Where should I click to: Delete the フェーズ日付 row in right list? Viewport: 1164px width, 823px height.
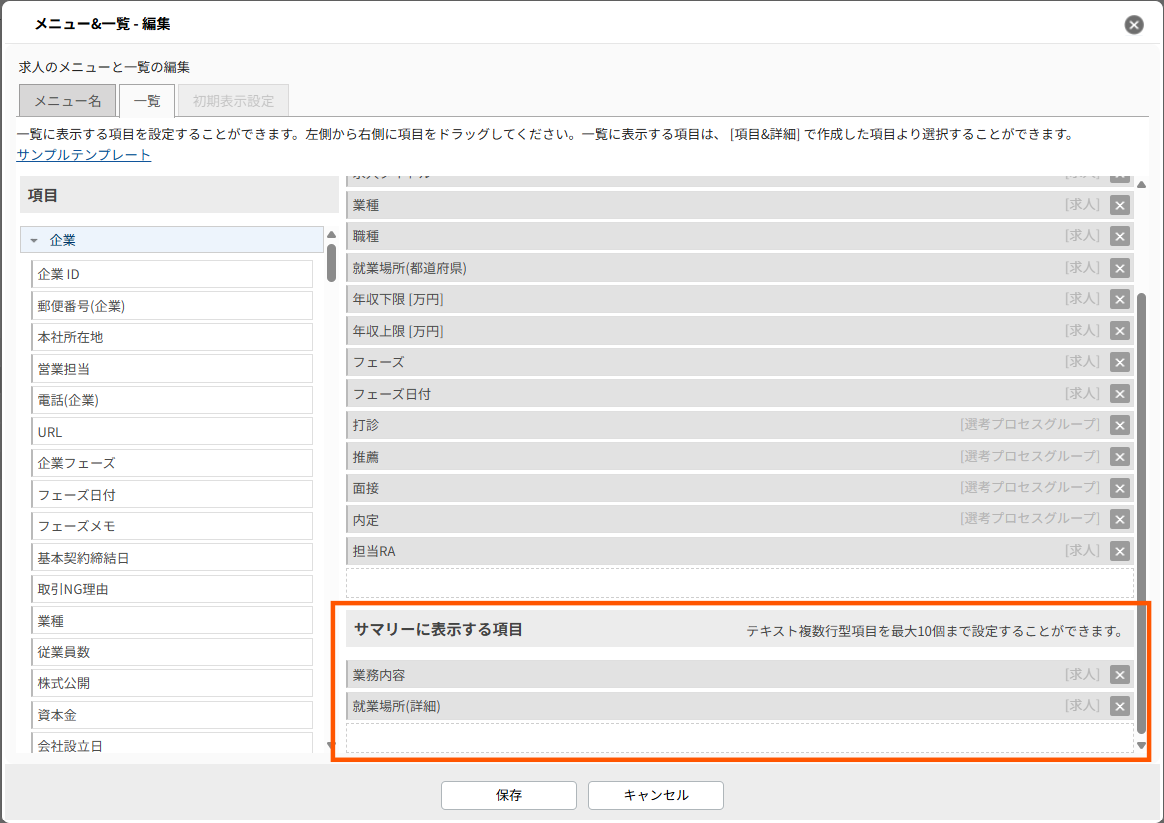1119,394
